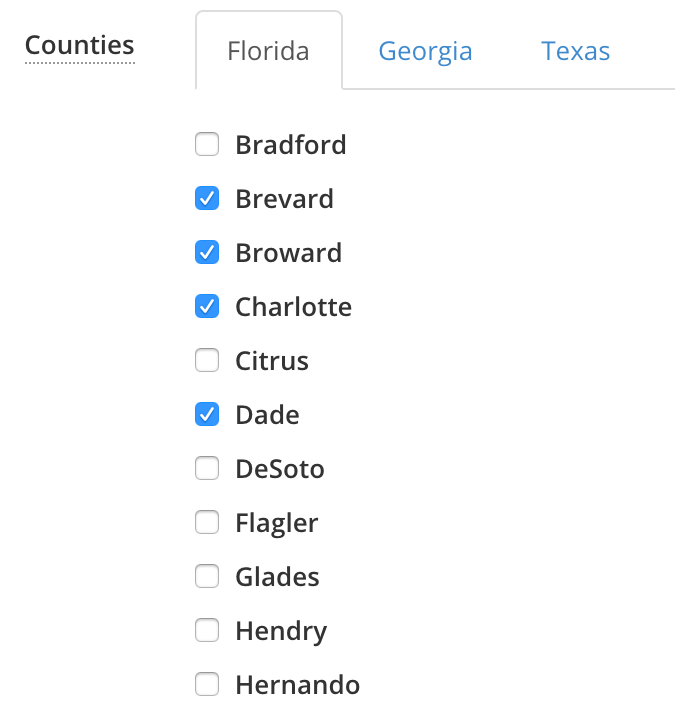675x720 pixels.
Task: Click the Citrus label text
Action: point(272,360)
